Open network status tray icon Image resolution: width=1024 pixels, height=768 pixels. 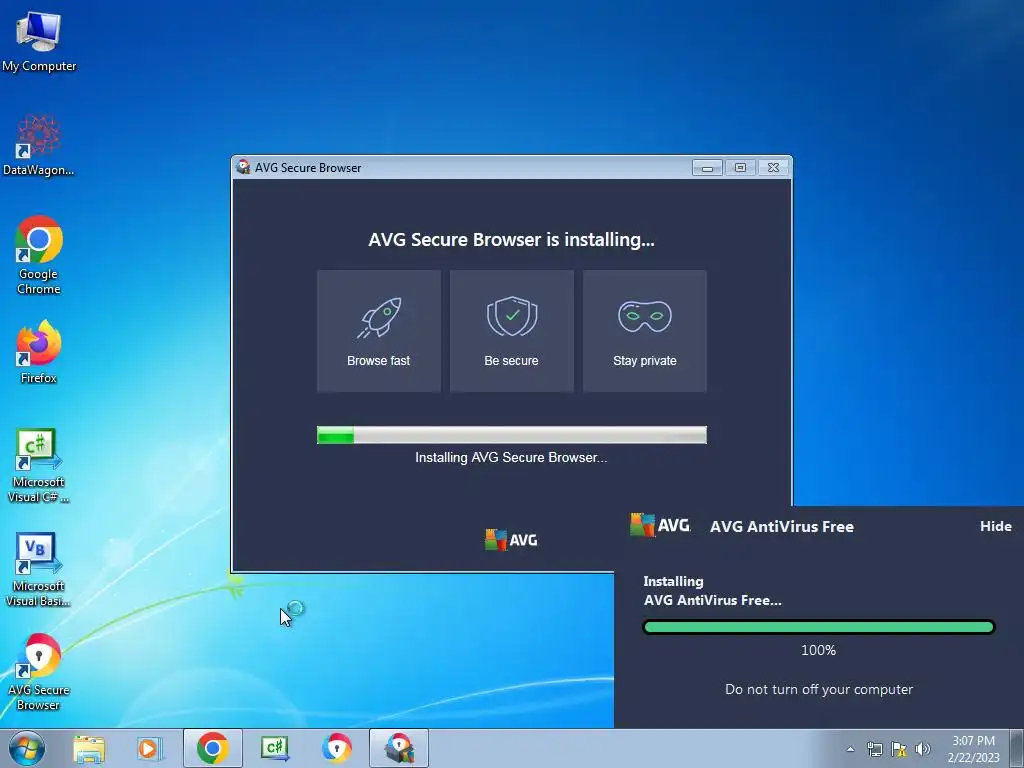click(x=874, y=749)
